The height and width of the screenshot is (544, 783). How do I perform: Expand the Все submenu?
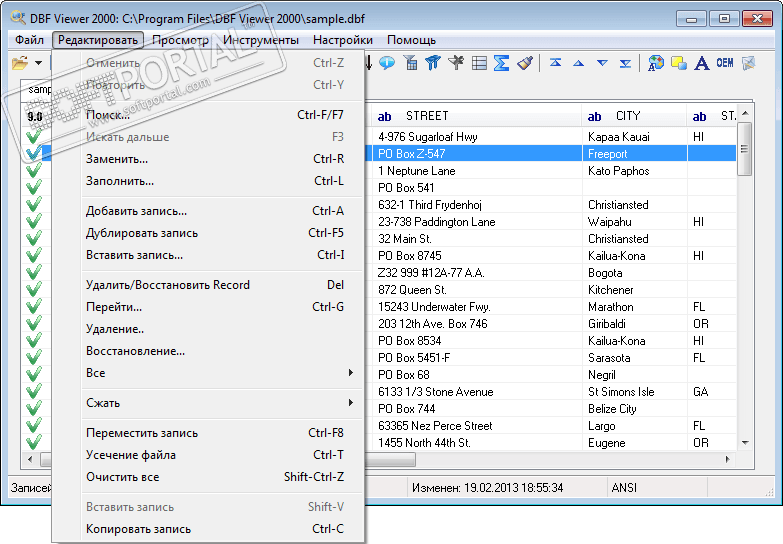tap(221, 373)
